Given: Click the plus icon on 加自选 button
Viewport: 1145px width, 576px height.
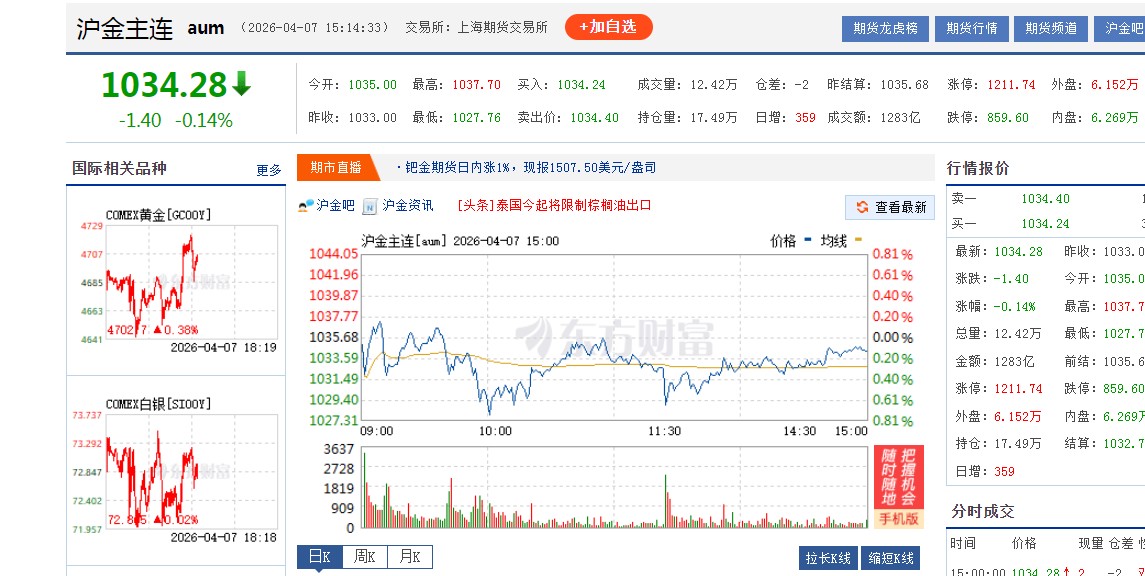Looking at the screenshot, I should point(582,27).
